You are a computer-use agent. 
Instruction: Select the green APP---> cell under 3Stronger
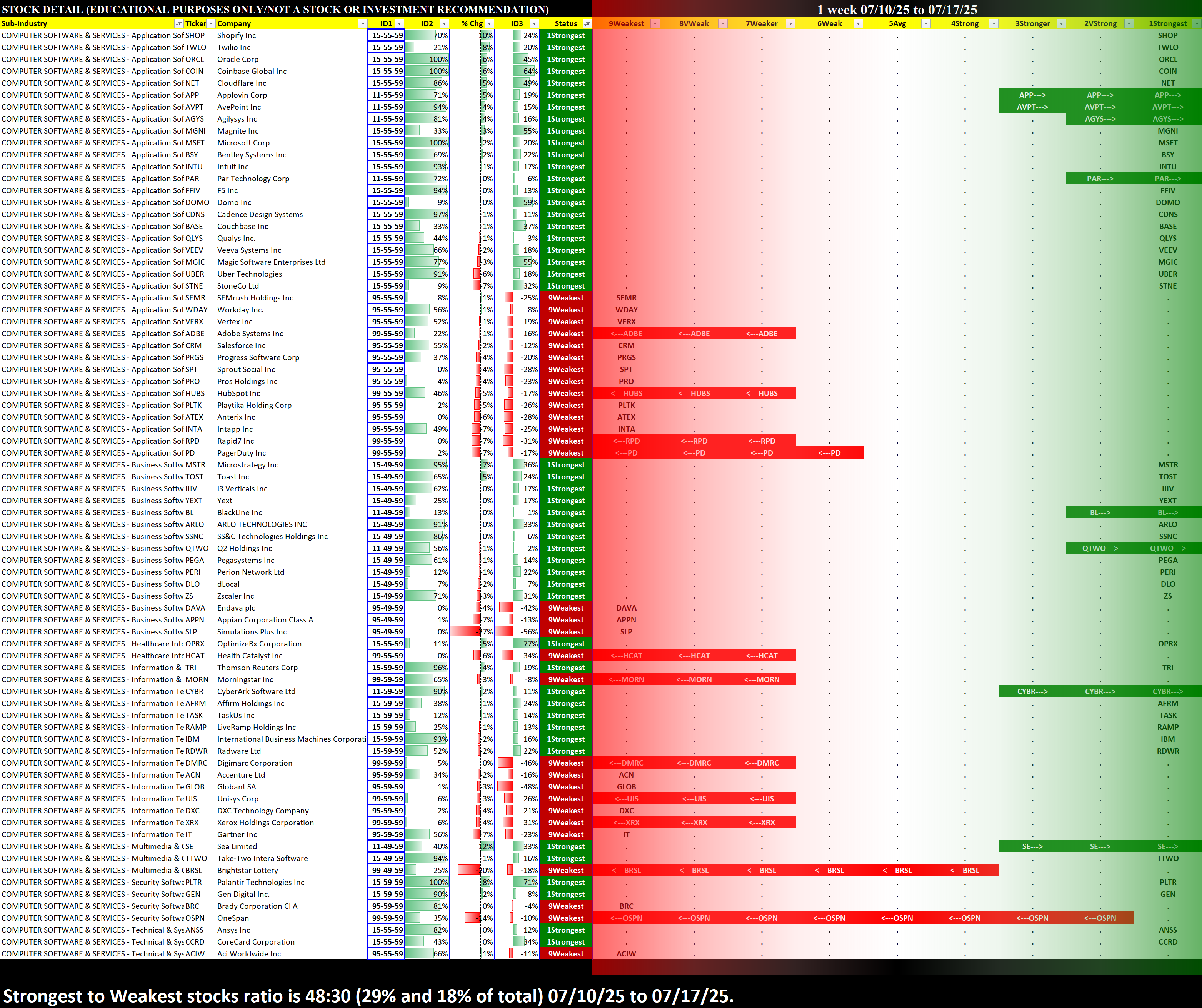point(1032,95)
